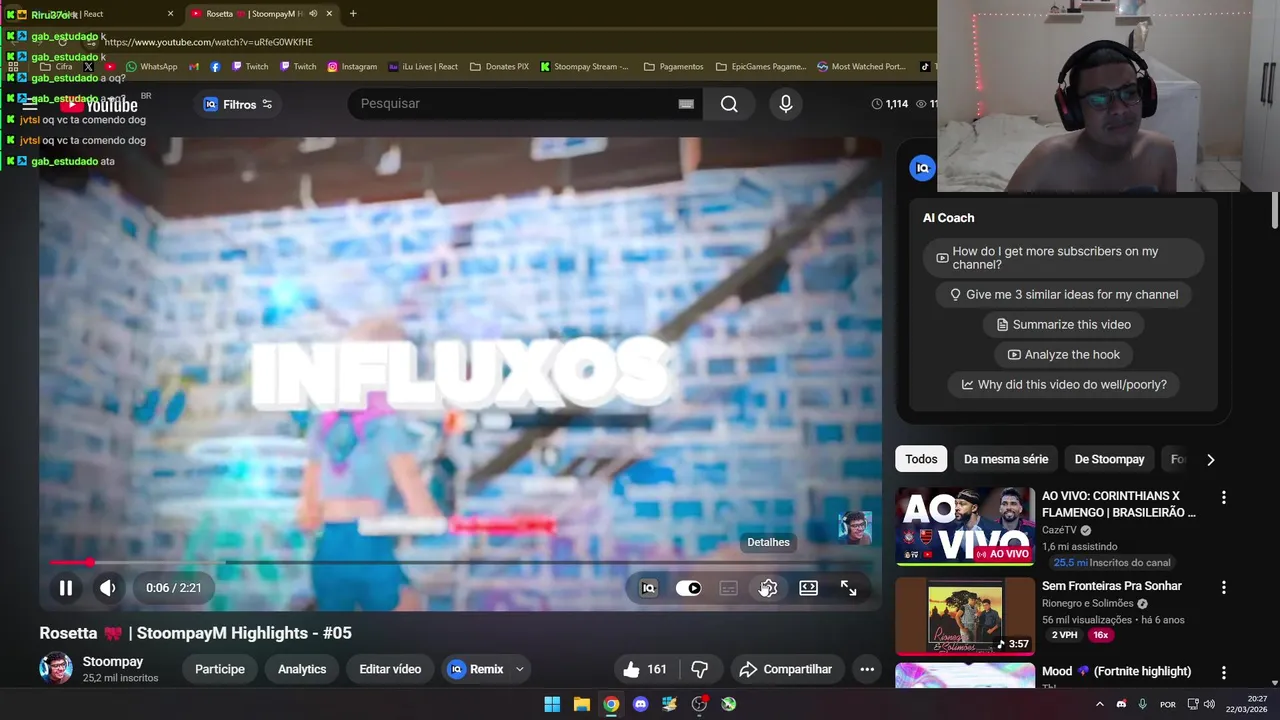
Task: Open the Pagamentos bookmark folder
Action: [674, 67]
